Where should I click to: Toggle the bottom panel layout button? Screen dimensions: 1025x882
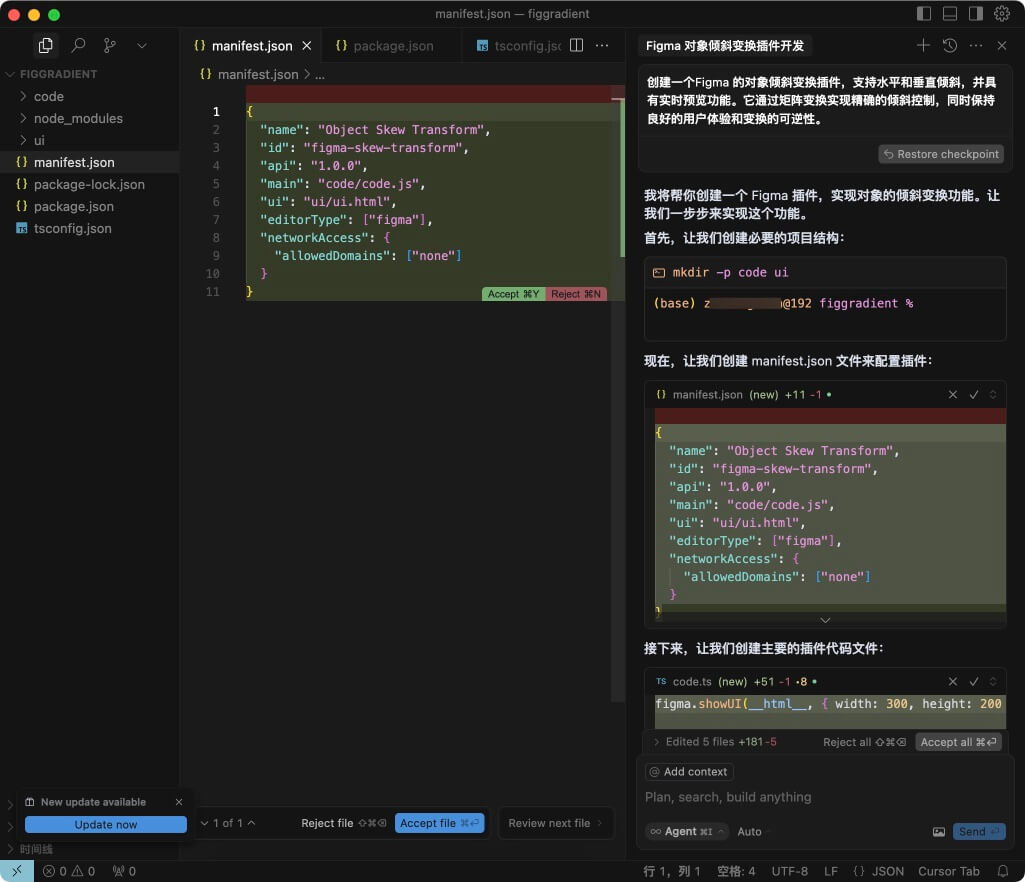click(x=950, y=14)
